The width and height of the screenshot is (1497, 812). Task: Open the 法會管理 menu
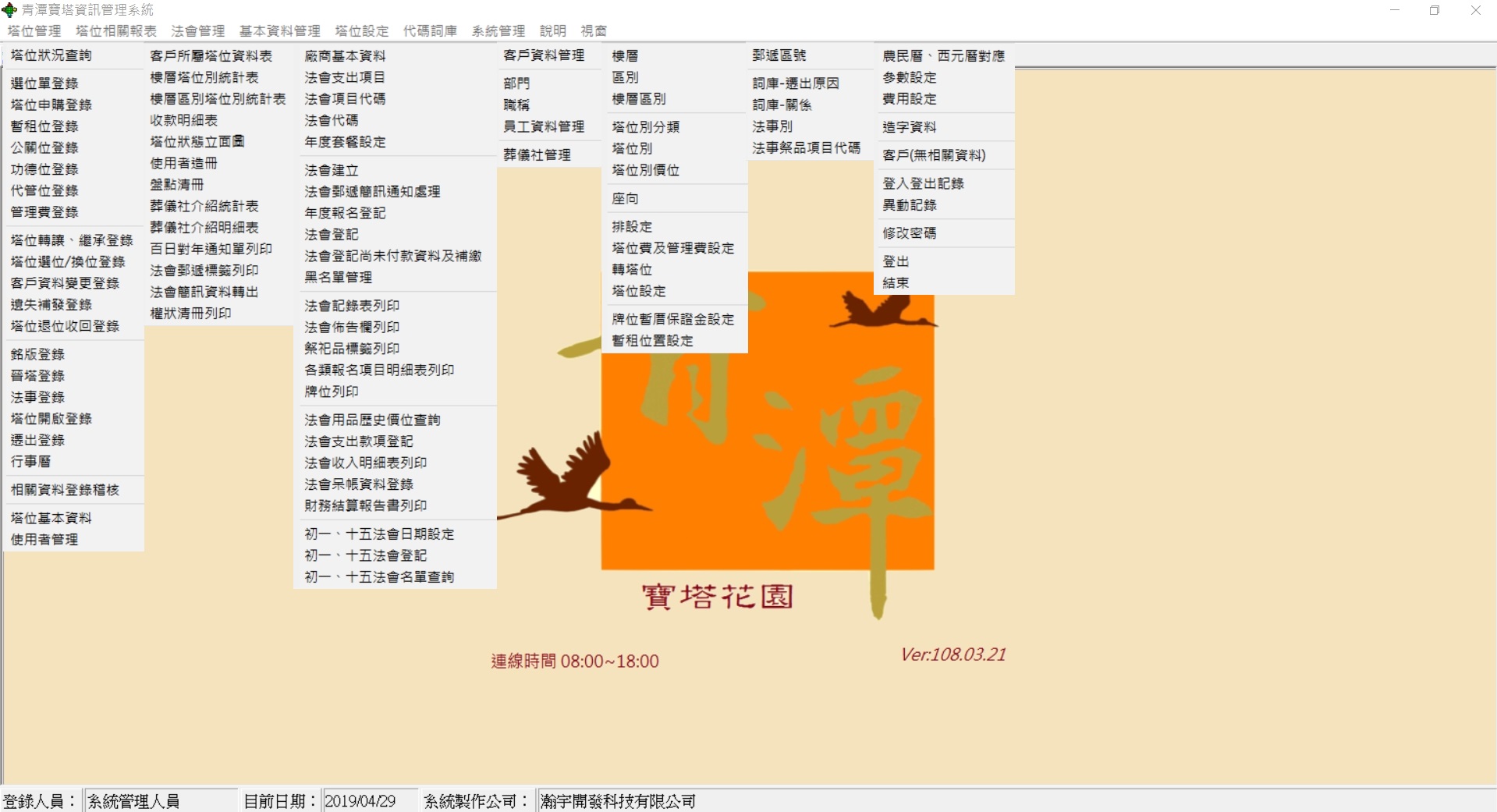point(198,31)
